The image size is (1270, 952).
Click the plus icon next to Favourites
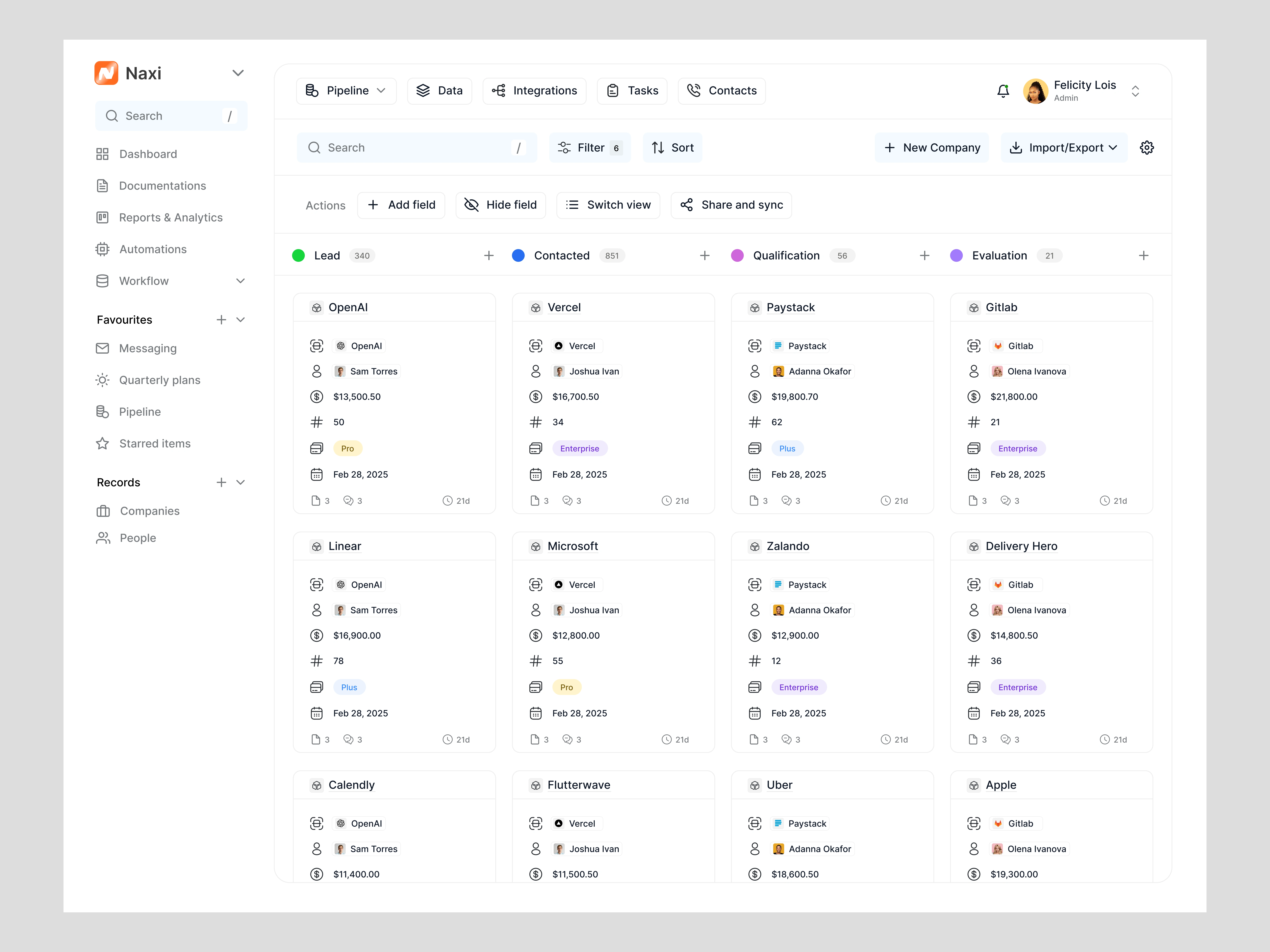coord(221,320)
